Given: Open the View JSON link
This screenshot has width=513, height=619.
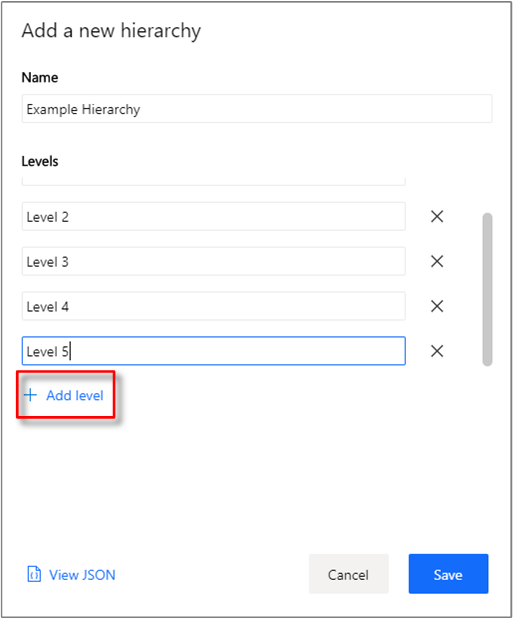Looking at the screenshot, I should (x=82, y=575).
